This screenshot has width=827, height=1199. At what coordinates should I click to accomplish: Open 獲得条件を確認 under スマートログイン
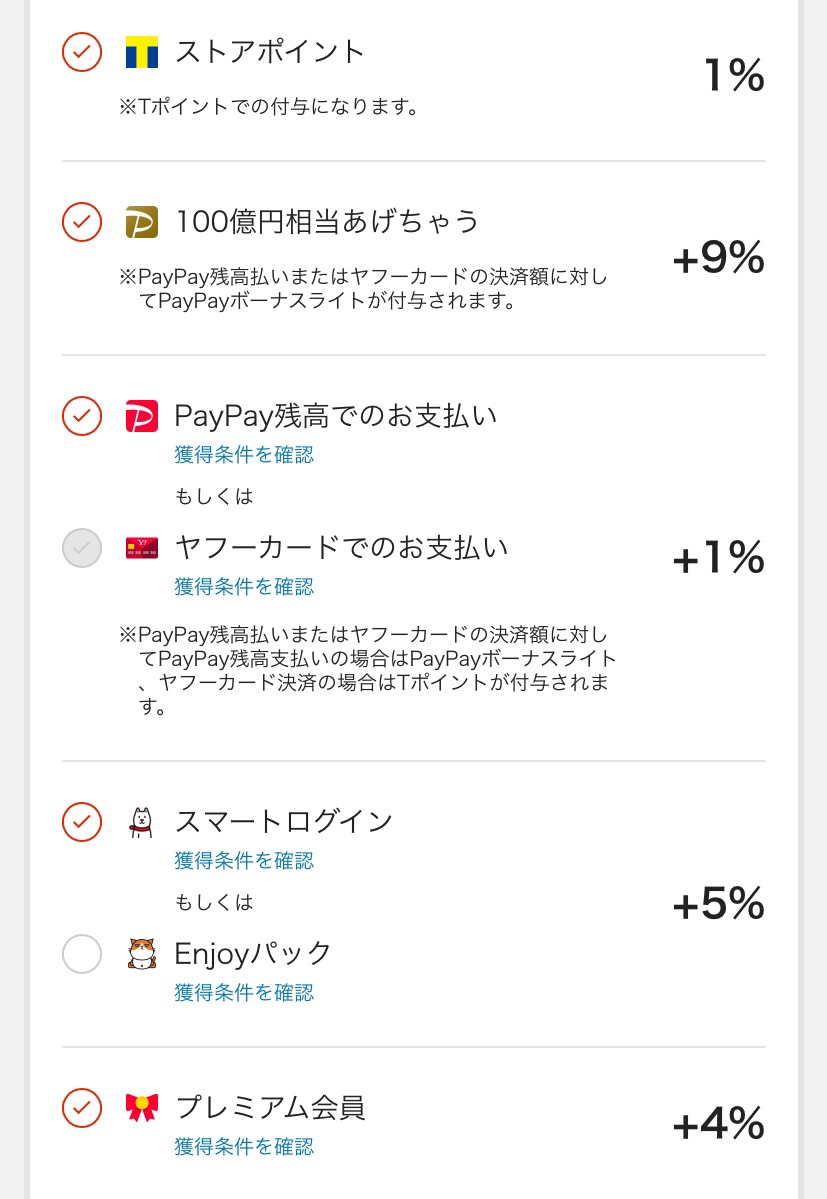(244, 861)
